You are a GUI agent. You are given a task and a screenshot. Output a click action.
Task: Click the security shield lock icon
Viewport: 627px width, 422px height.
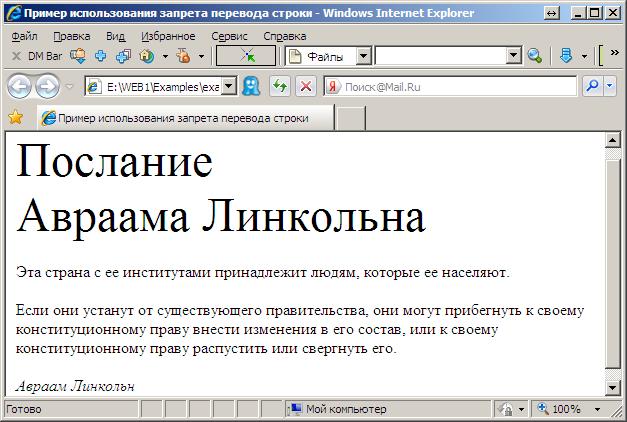505,409
